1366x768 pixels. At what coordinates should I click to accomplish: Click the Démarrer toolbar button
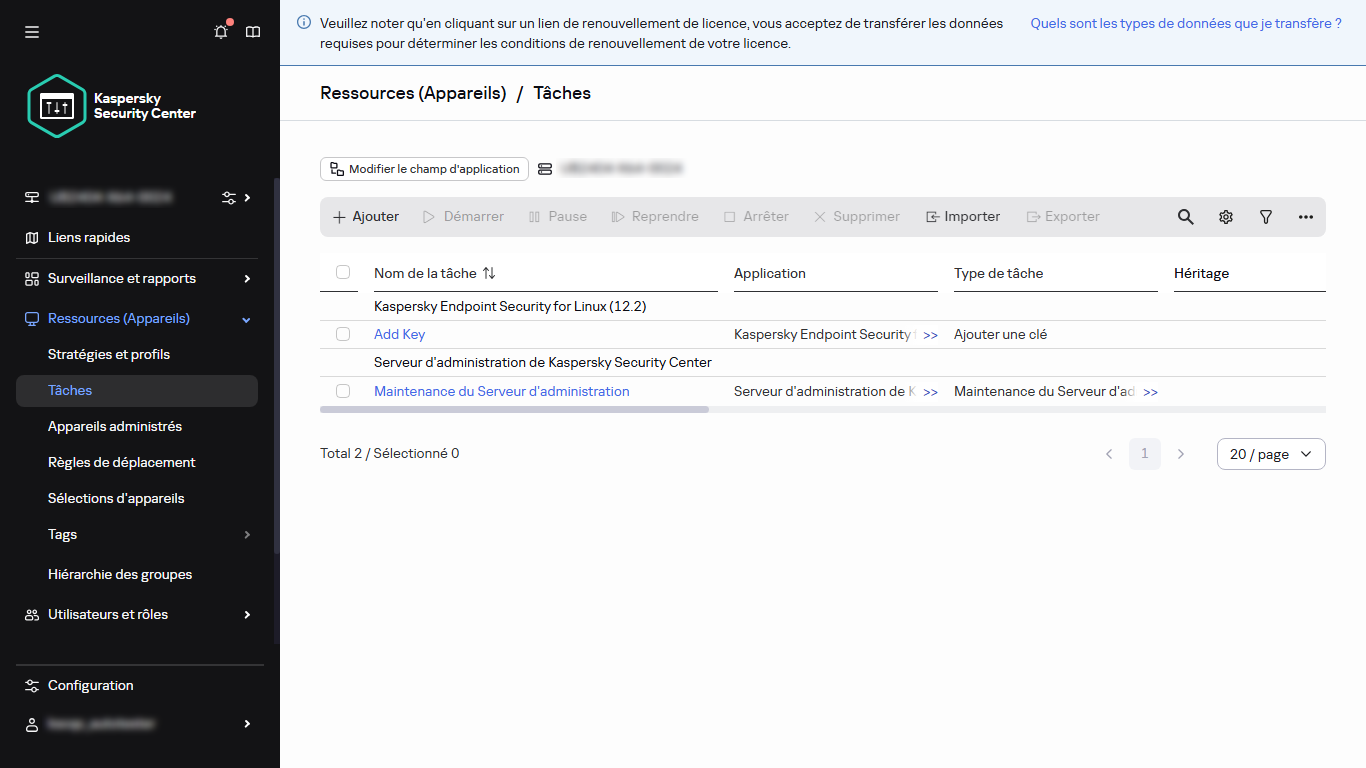[x=463, y=217]
